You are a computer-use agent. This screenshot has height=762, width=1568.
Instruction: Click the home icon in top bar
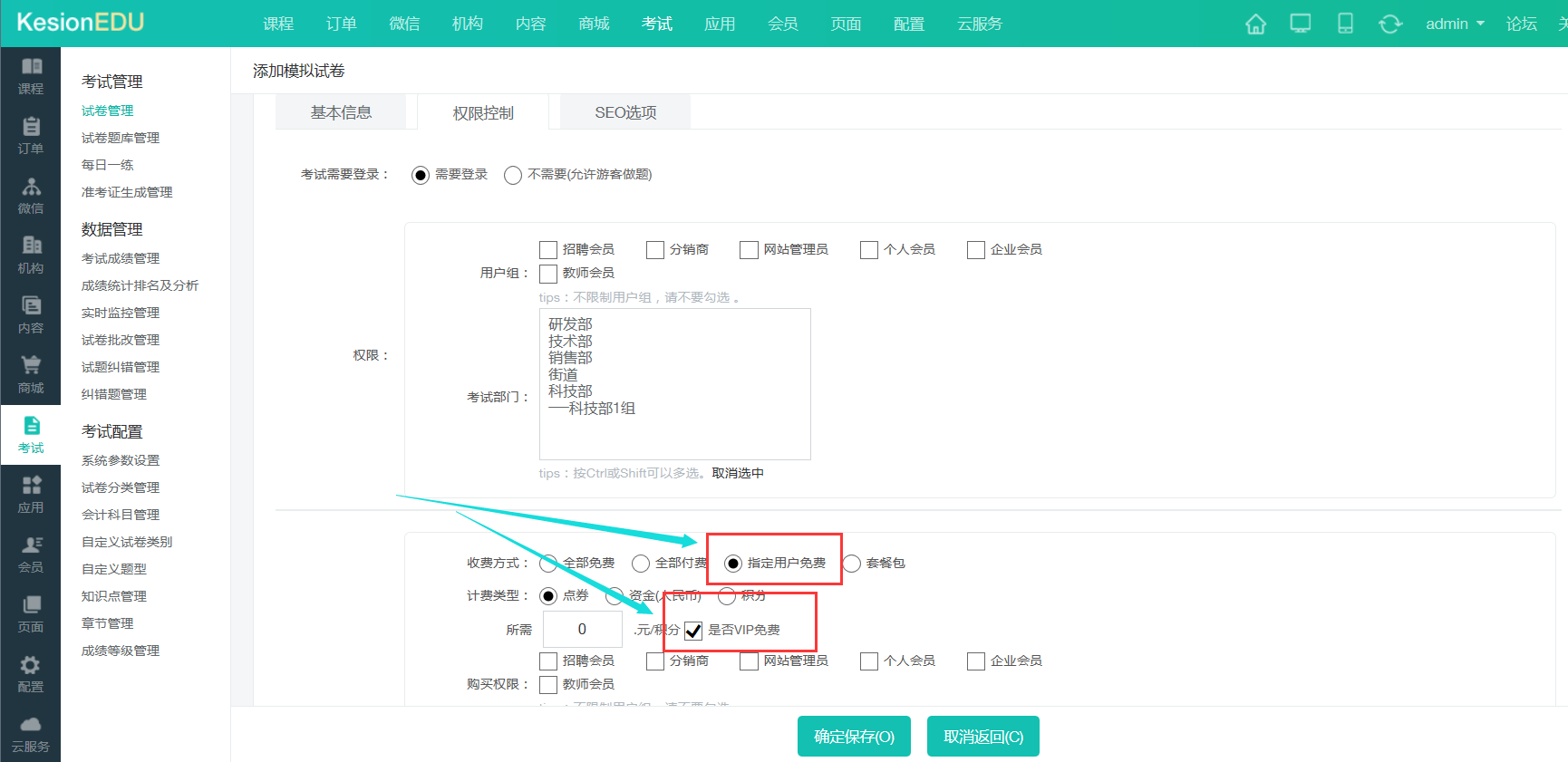point(1255,24)
